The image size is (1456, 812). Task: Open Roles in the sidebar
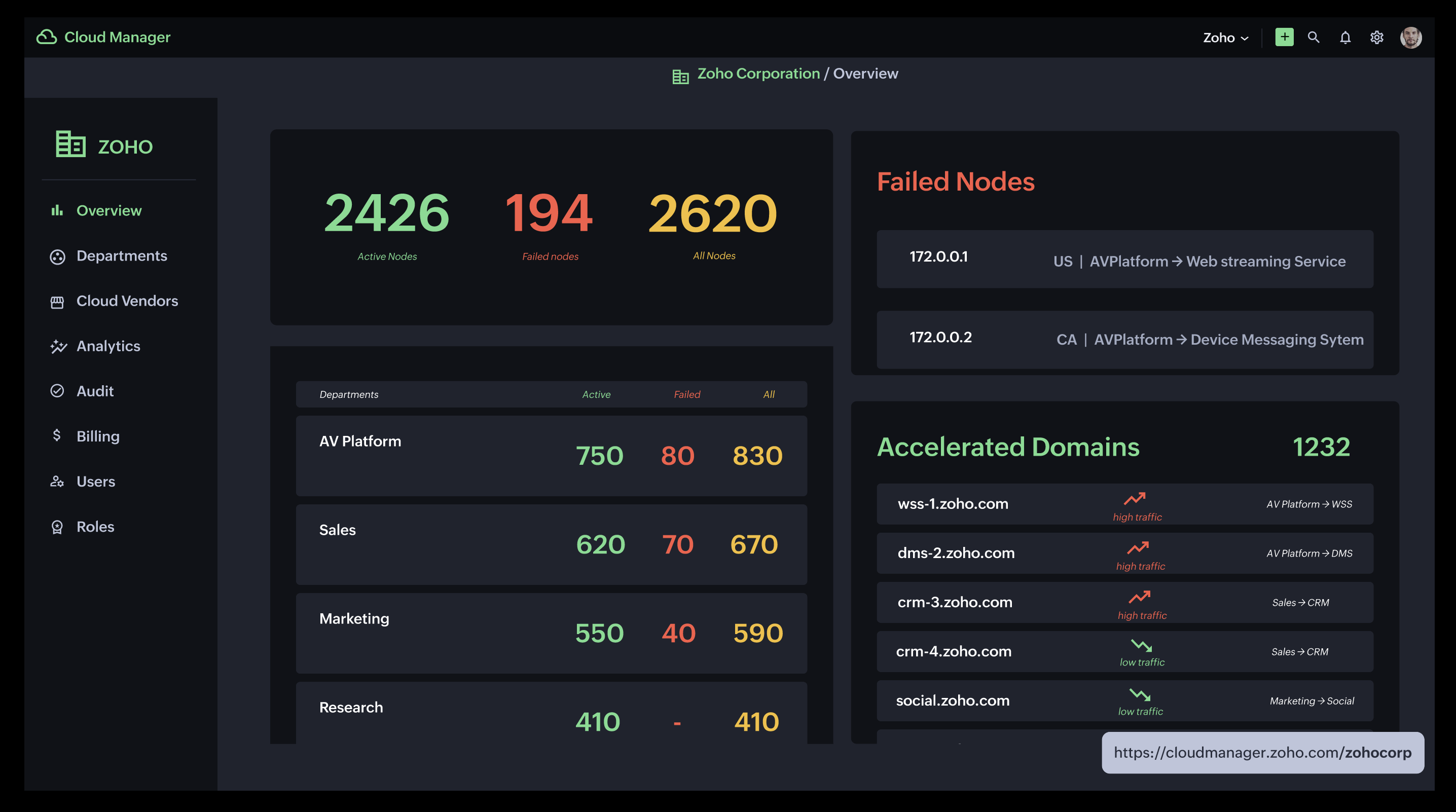pyautogui.click(x=95, y=527)
